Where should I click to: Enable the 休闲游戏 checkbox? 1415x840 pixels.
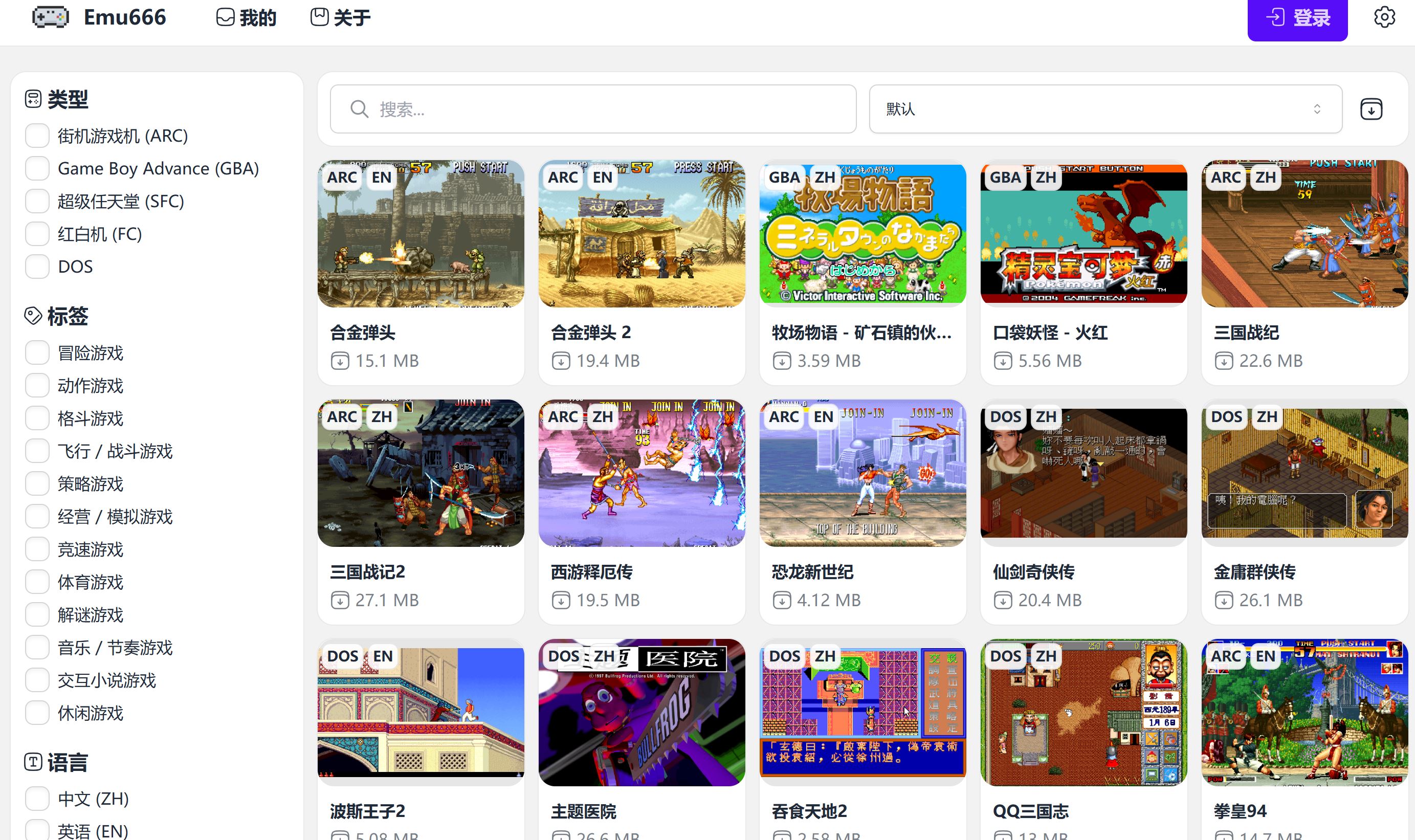point(37,713)
